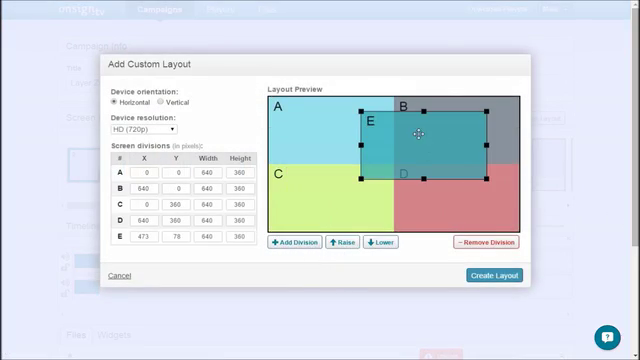Click the right-middle resize handle of division E
This screenshot has height=360, width=640.
487,145
